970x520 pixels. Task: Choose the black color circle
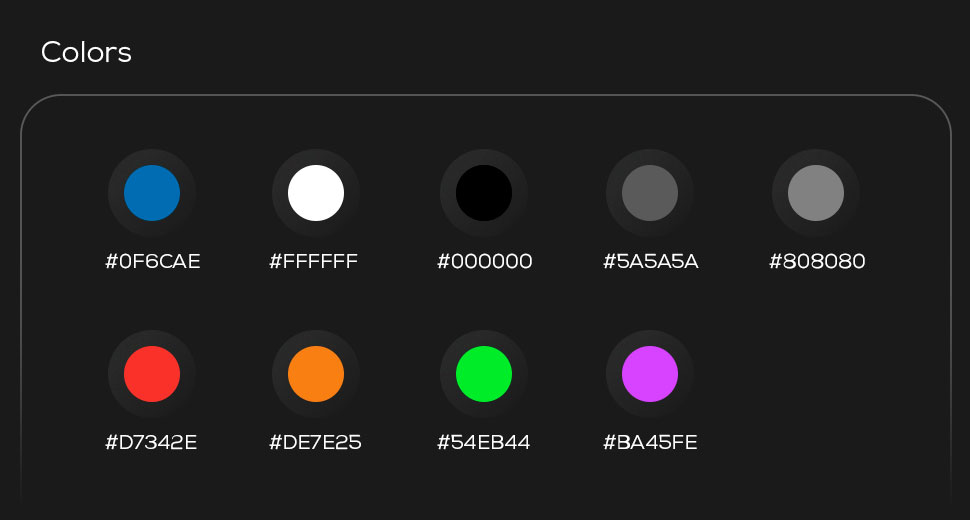click(x=484, y=193)
